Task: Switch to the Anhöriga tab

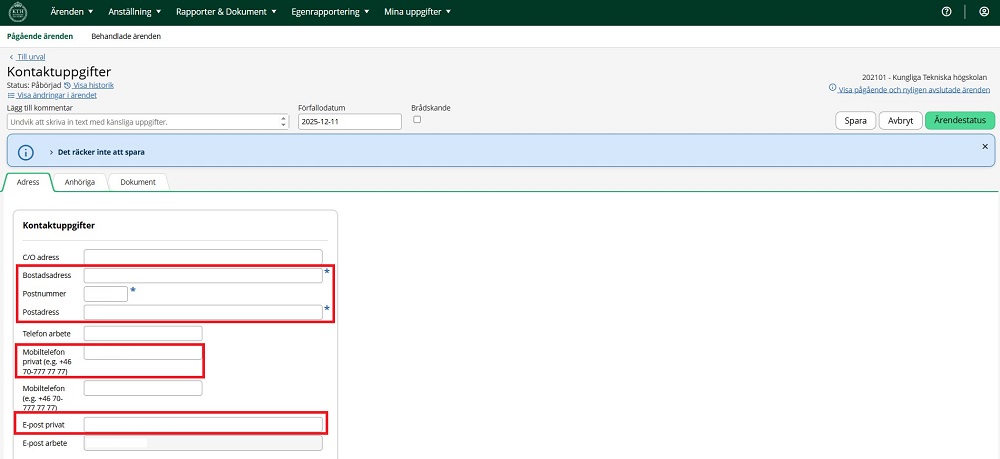Action: pyautogui.click(x=79, y=182)
